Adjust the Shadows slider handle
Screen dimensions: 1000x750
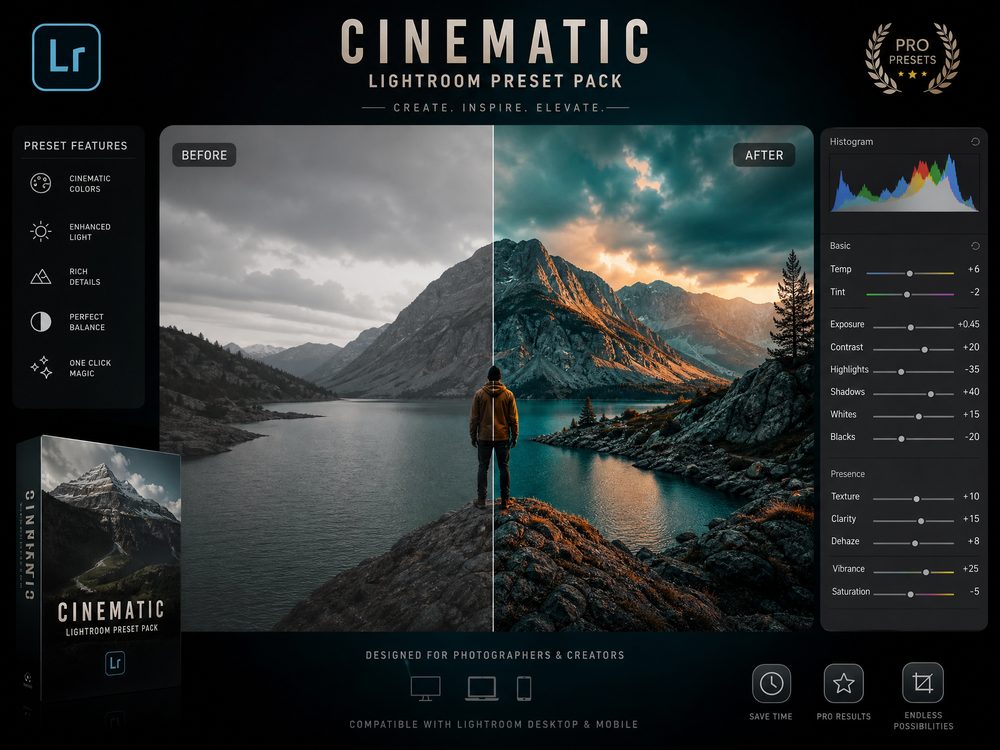[x=930, y=394]
